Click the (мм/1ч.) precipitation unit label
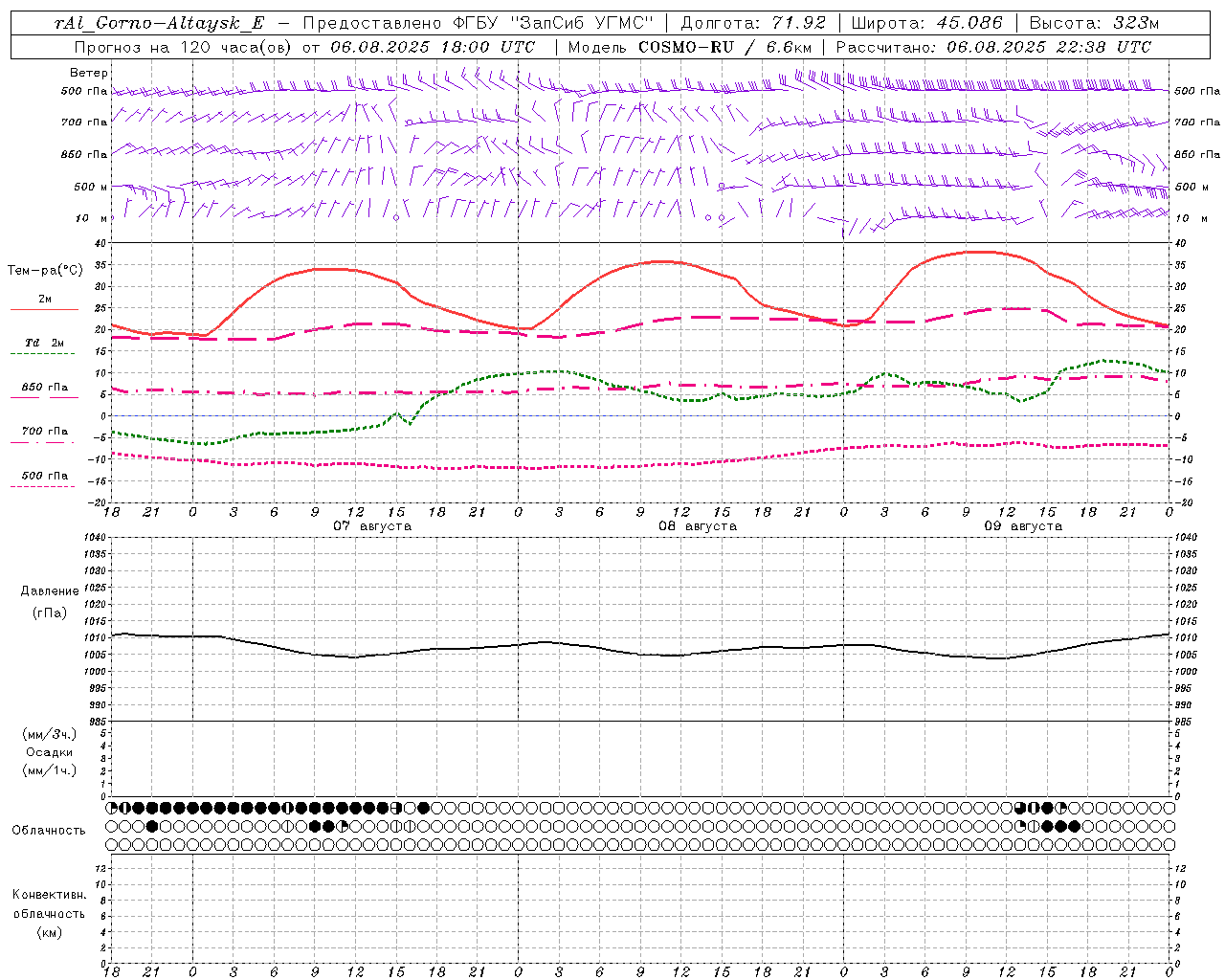1225x980 pixels. tap(50, 770)
